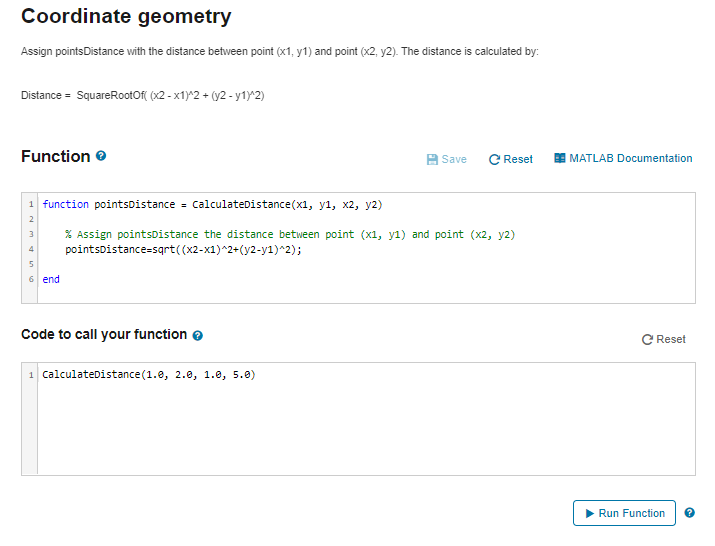Click the play triangle on Run Function

(x=590, y=513)
